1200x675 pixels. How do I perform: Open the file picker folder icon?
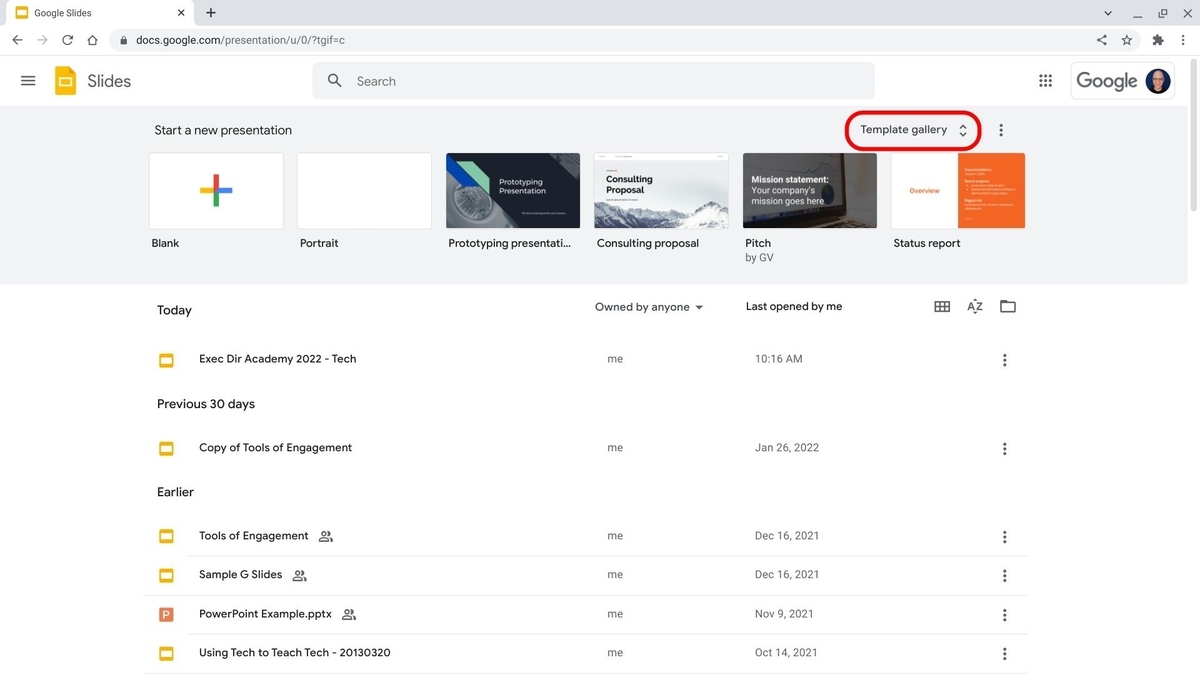click(x=1007, y=306)
